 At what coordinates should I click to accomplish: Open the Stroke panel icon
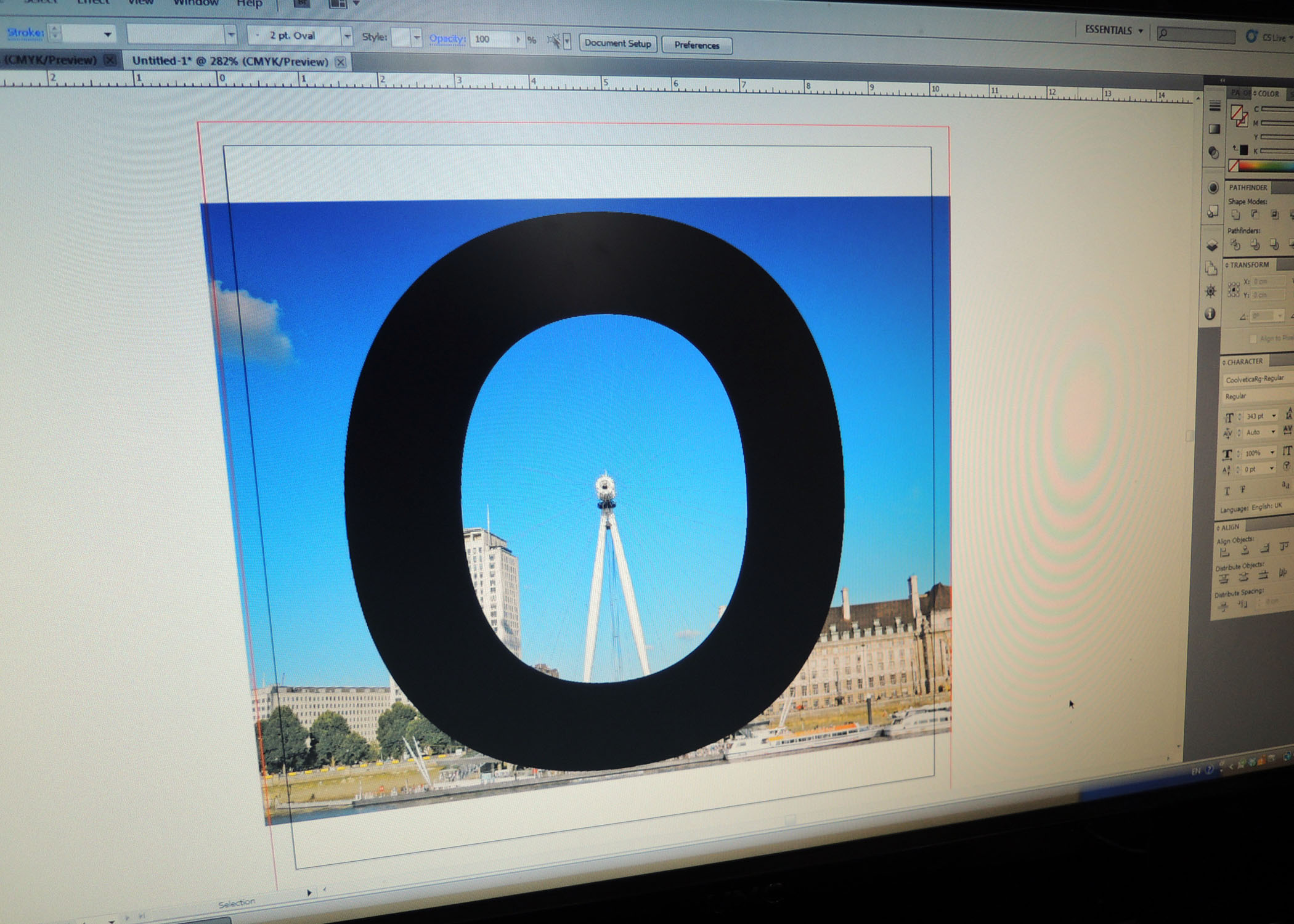(x=1215, y=107)
